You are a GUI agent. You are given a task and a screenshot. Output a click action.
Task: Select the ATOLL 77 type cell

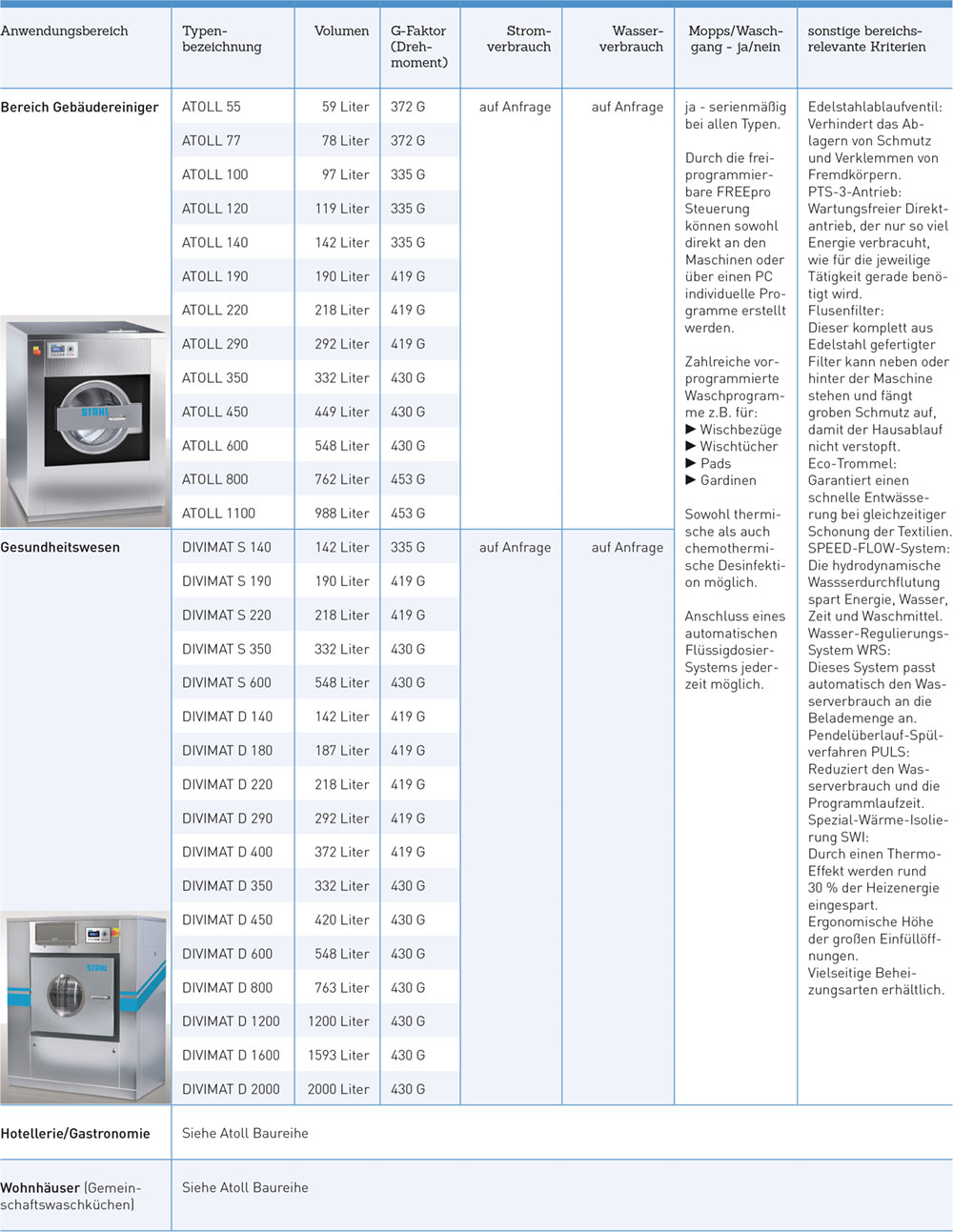(x=212, y=141)
